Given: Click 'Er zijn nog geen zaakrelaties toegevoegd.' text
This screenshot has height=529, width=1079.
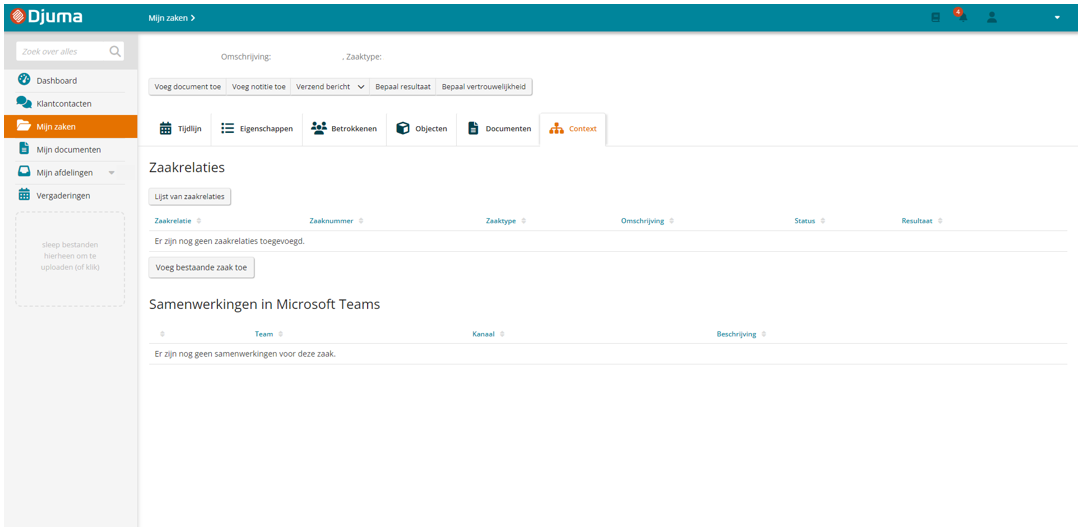Looking at the screenshot, I should 230,241.
